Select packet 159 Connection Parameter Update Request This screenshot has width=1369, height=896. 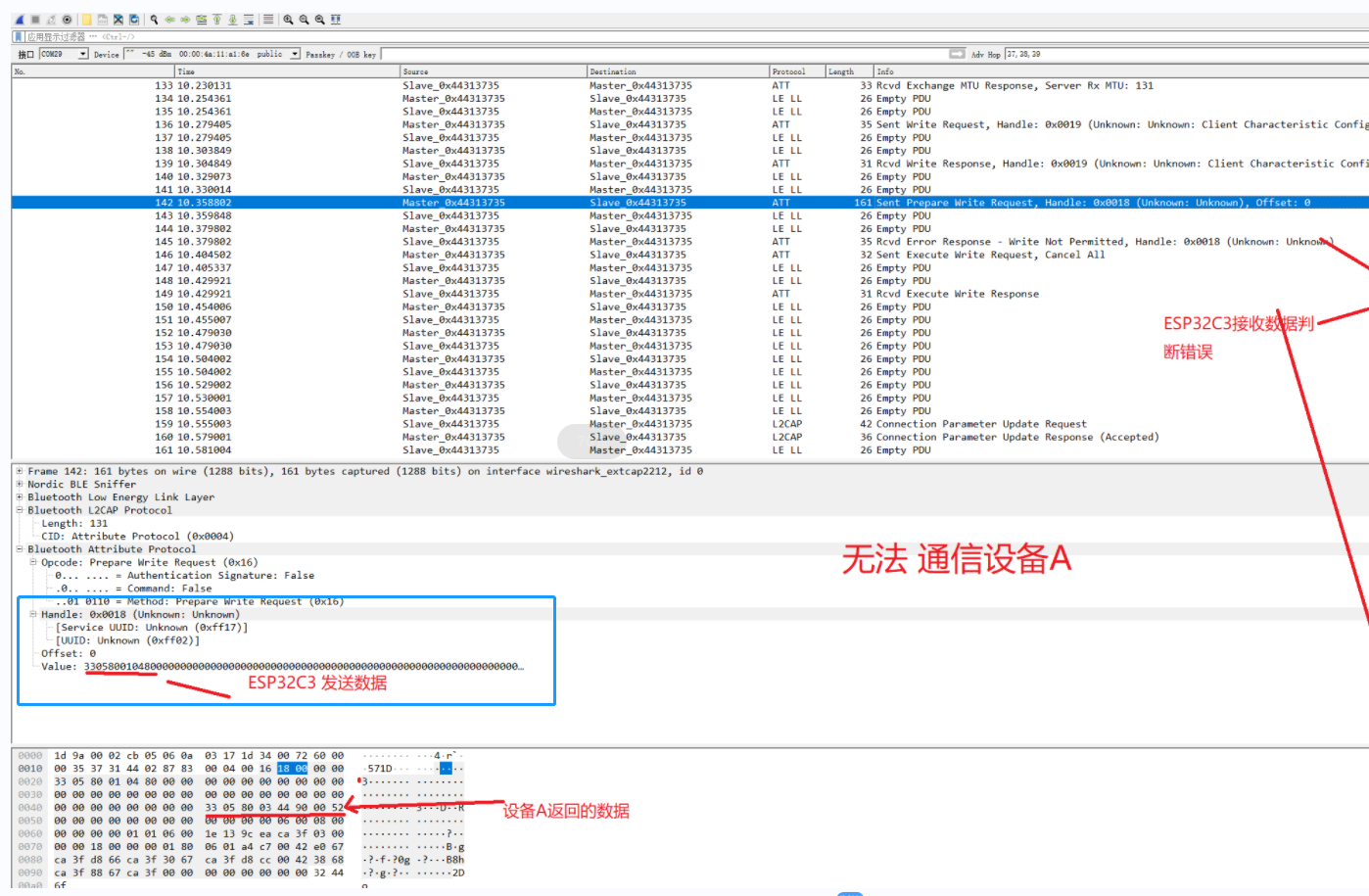point(690,424)
